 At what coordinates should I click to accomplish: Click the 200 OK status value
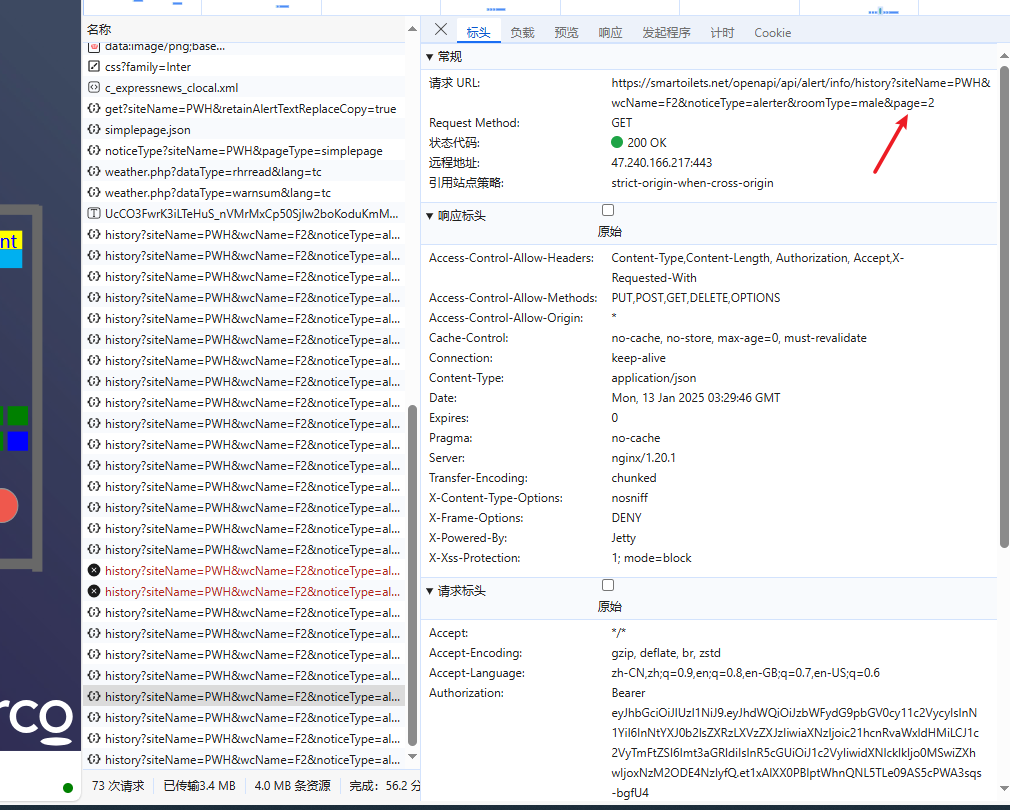(647, 143)
